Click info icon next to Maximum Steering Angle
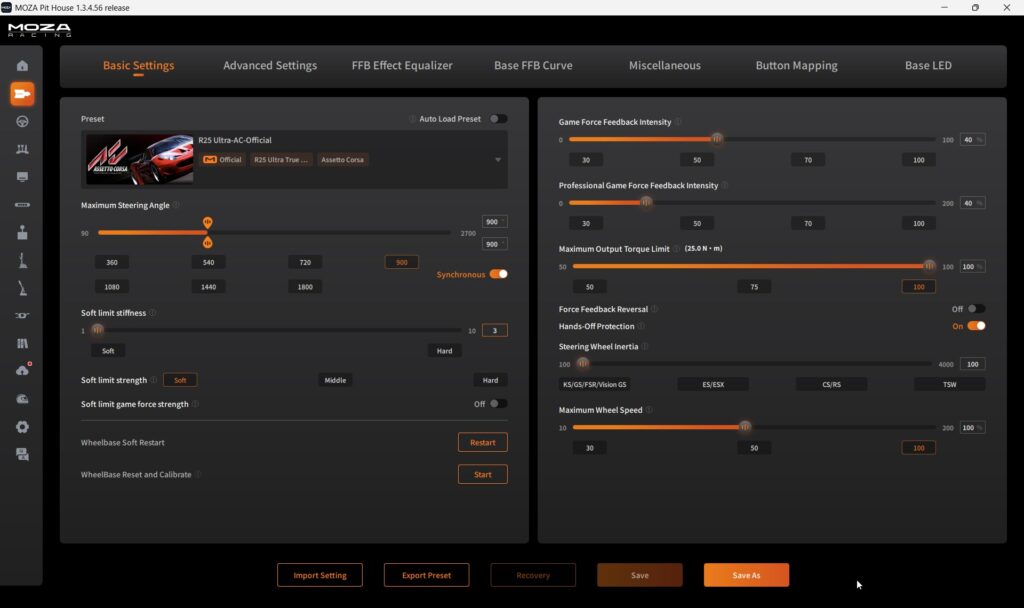This screenshot has width=1024, height=608. (177, 205)
